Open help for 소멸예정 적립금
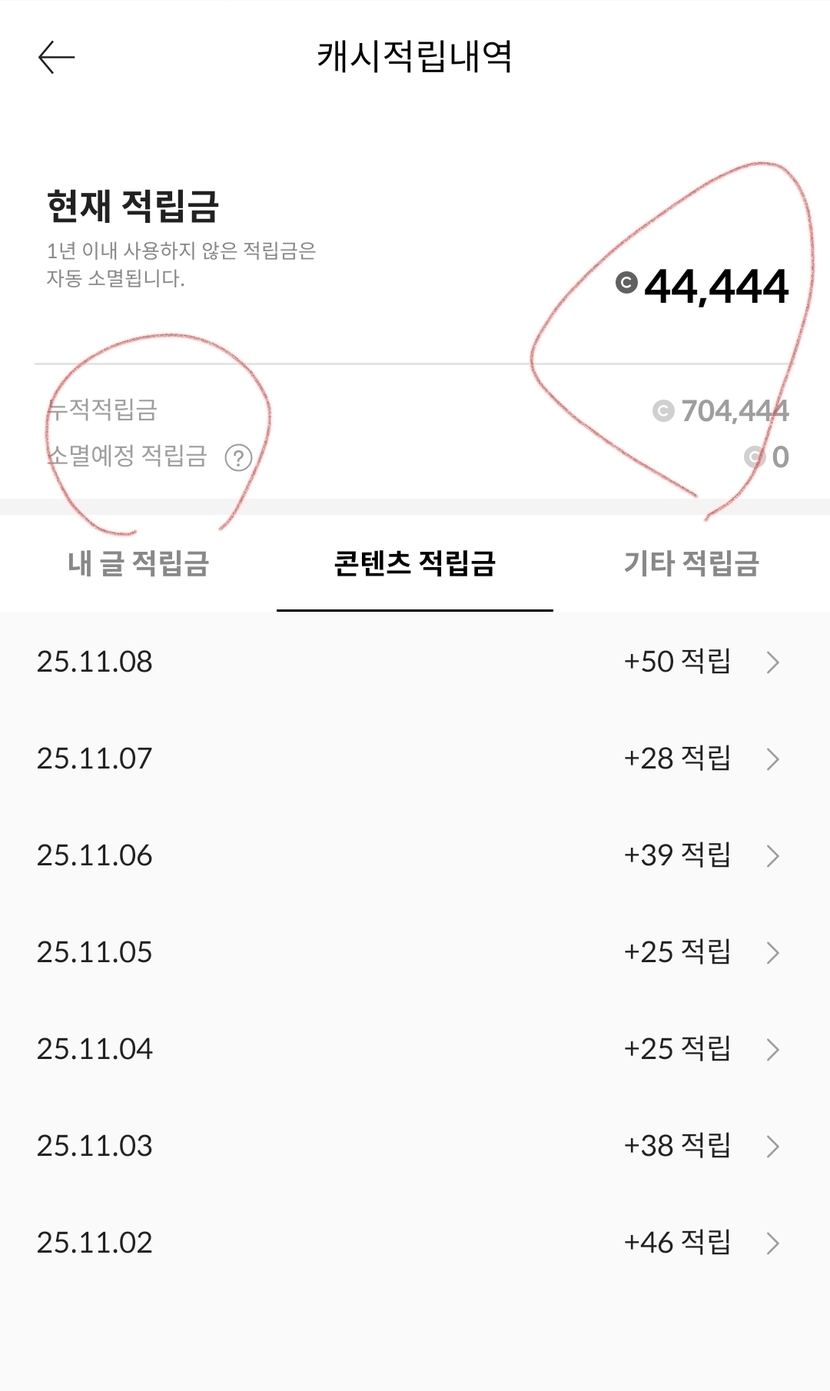 (x=238, y=458)
